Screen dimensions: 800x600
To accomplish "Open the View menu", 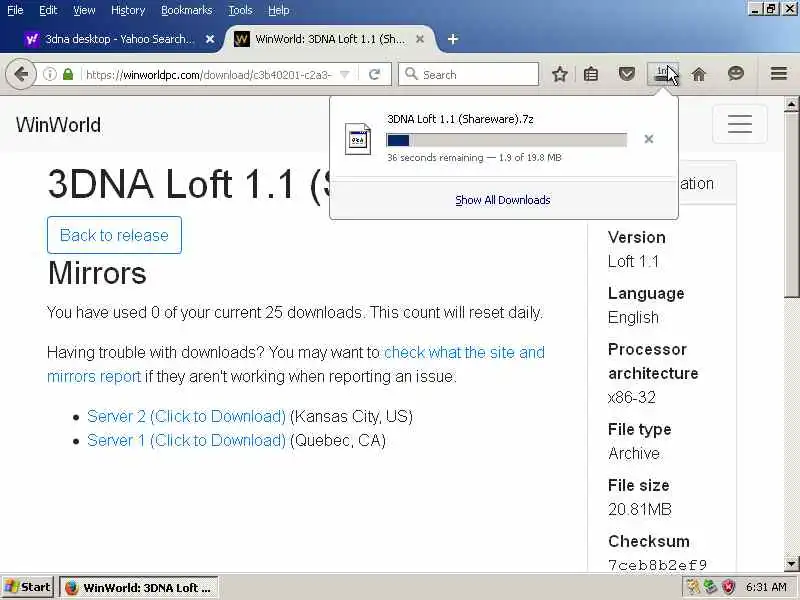I will (x=84, y=10).
